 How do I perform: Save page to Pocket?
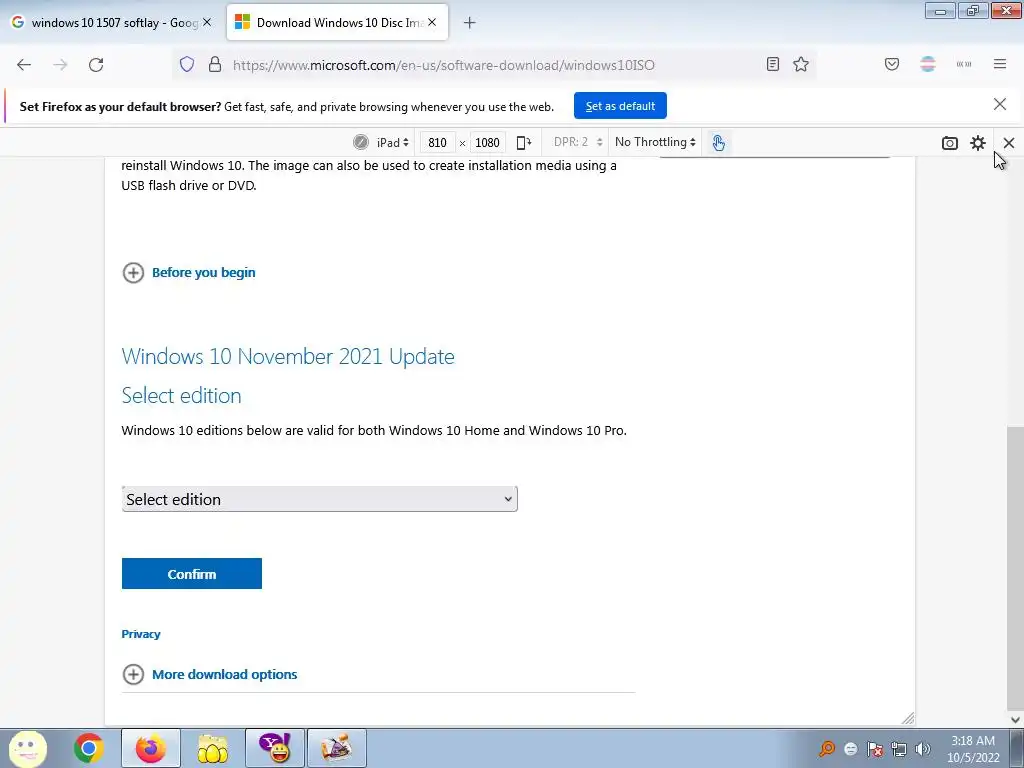pos(892,64)
